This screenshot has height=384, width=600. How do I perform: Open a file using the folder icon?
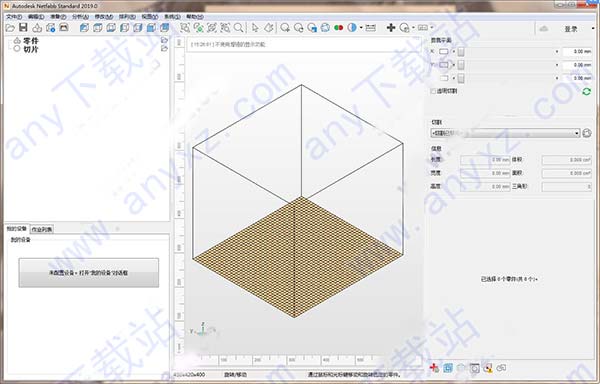click(10, 28)
